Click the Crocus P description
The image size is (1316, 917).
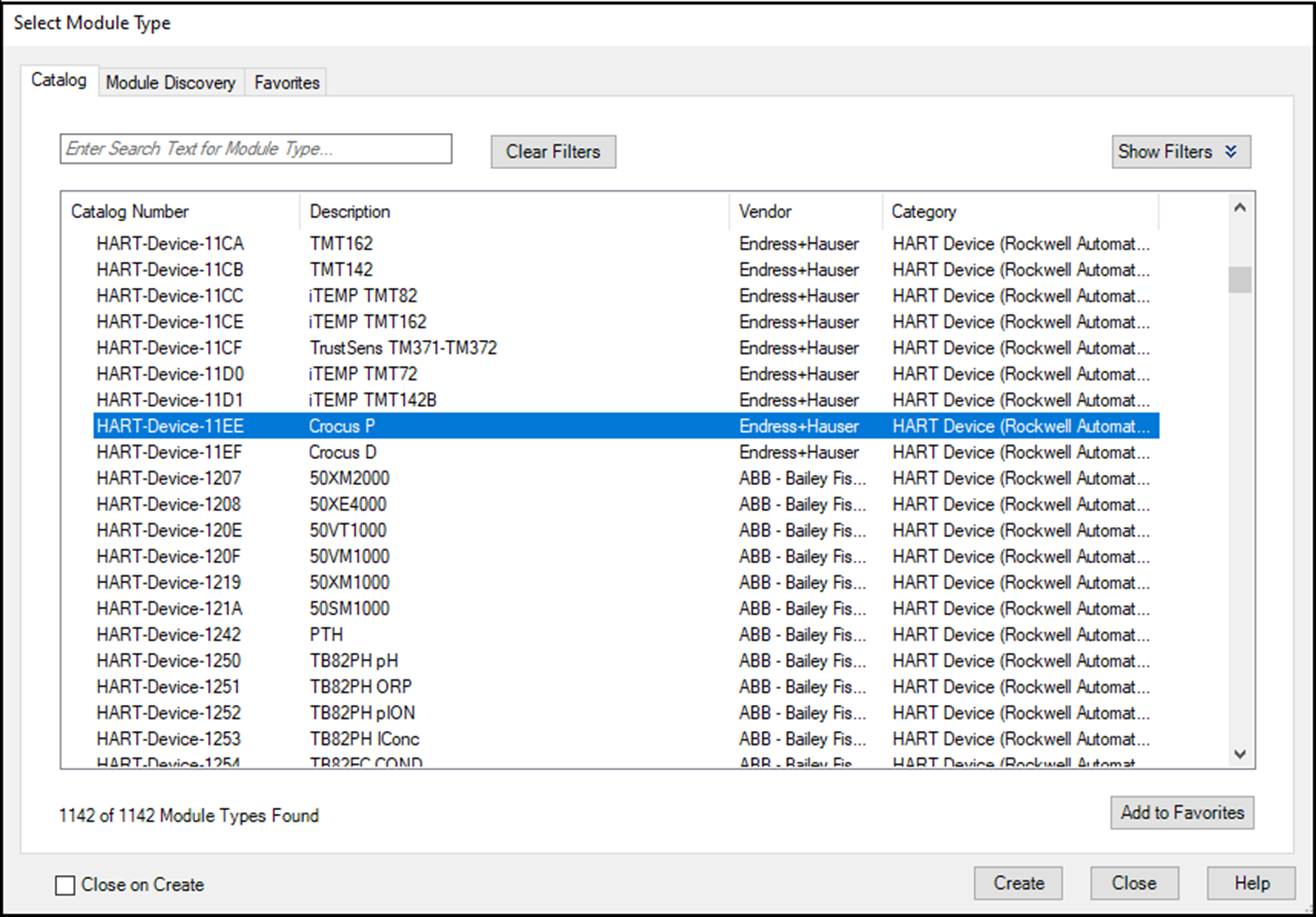(x=342, y=426)
